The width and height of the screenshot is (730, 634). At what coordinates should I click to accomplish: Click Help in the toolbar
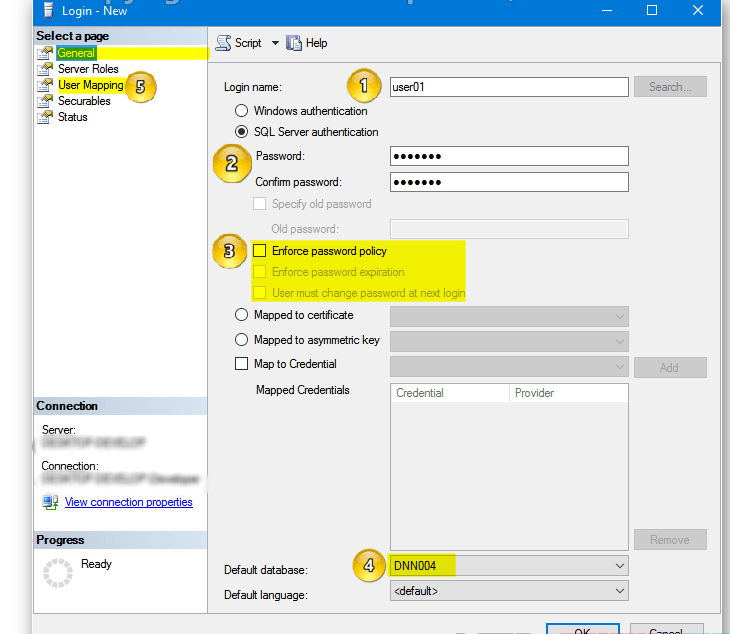pyautogui.click(x=307, y=43)
